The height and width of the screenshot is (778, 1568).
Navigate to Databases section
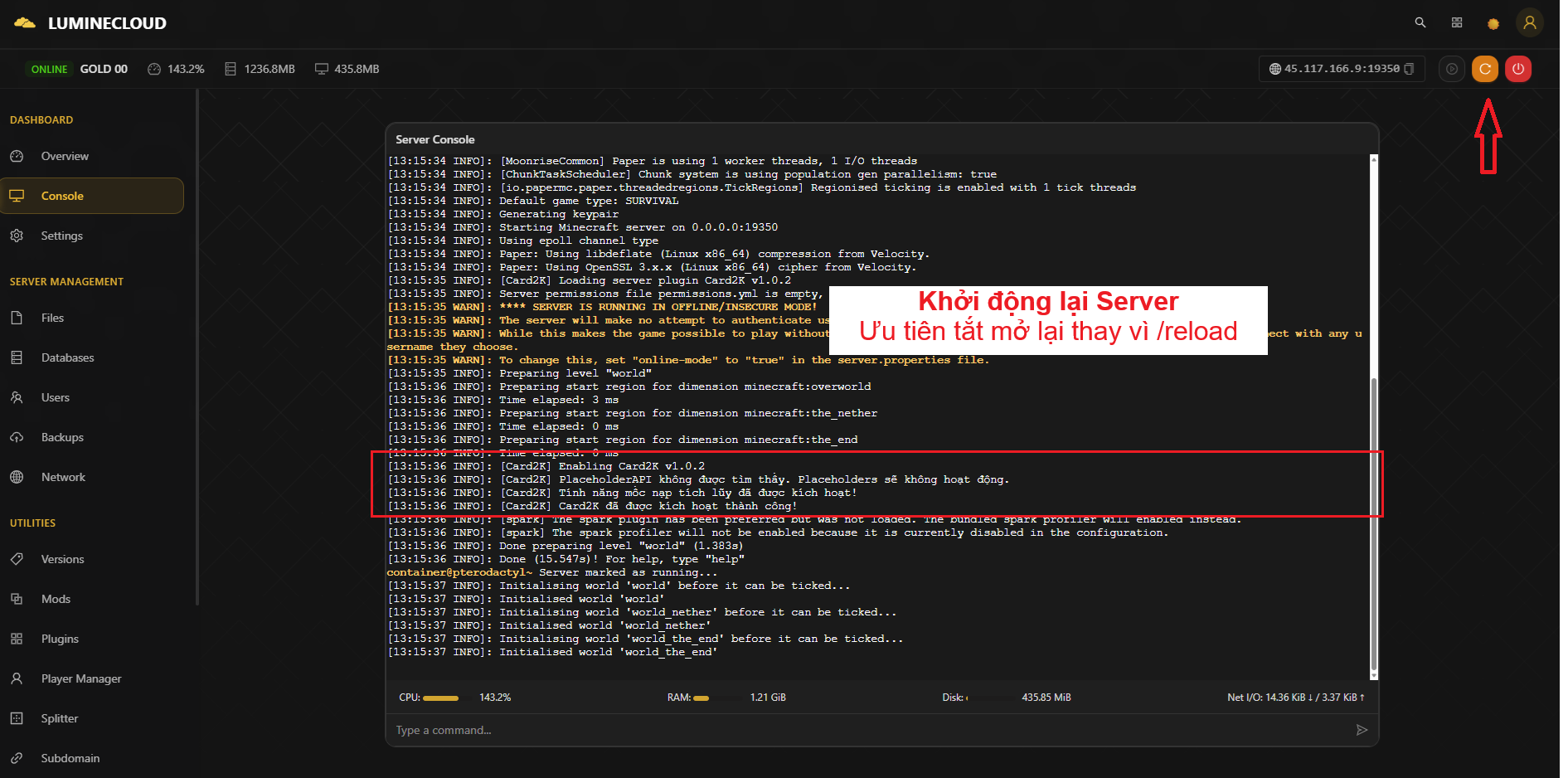coord(67,357)
